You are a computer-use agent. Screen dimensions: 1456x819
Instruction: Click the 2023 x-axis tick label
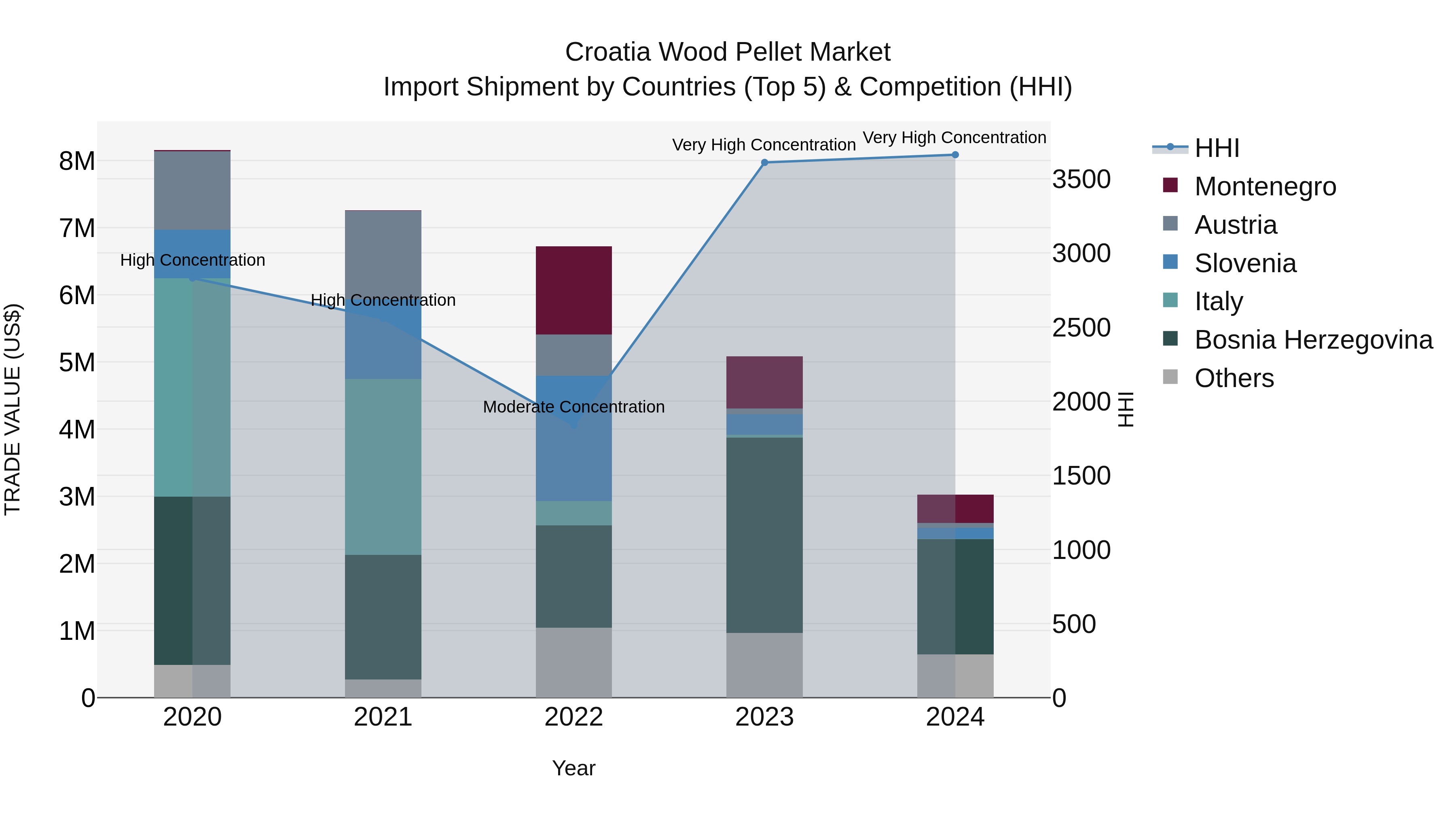coord(764,717)
